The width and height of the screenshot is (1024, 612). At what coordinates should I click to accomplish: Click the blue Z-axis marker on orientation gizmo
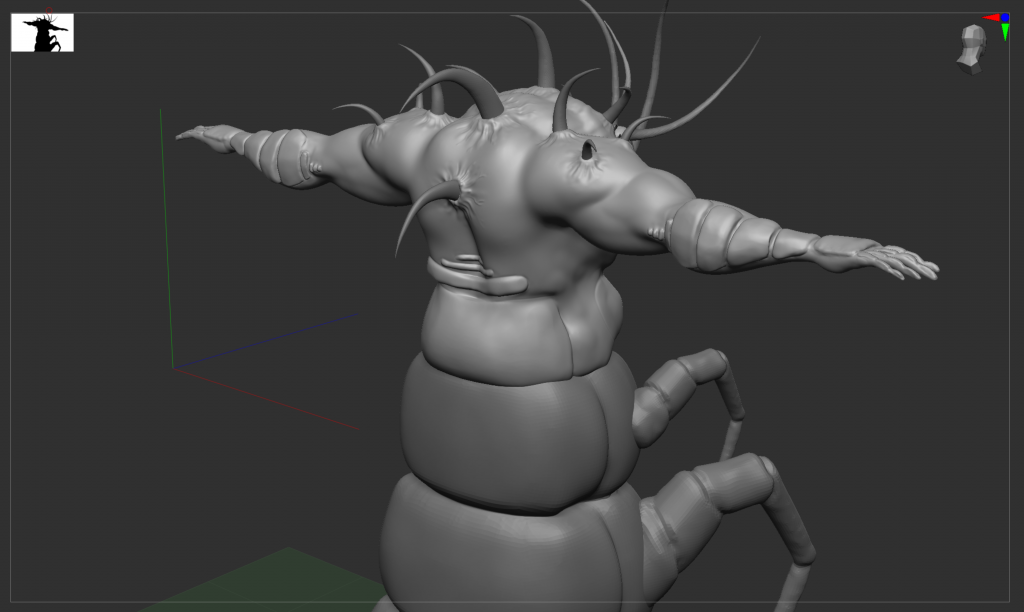click(x=1005, y=18)
